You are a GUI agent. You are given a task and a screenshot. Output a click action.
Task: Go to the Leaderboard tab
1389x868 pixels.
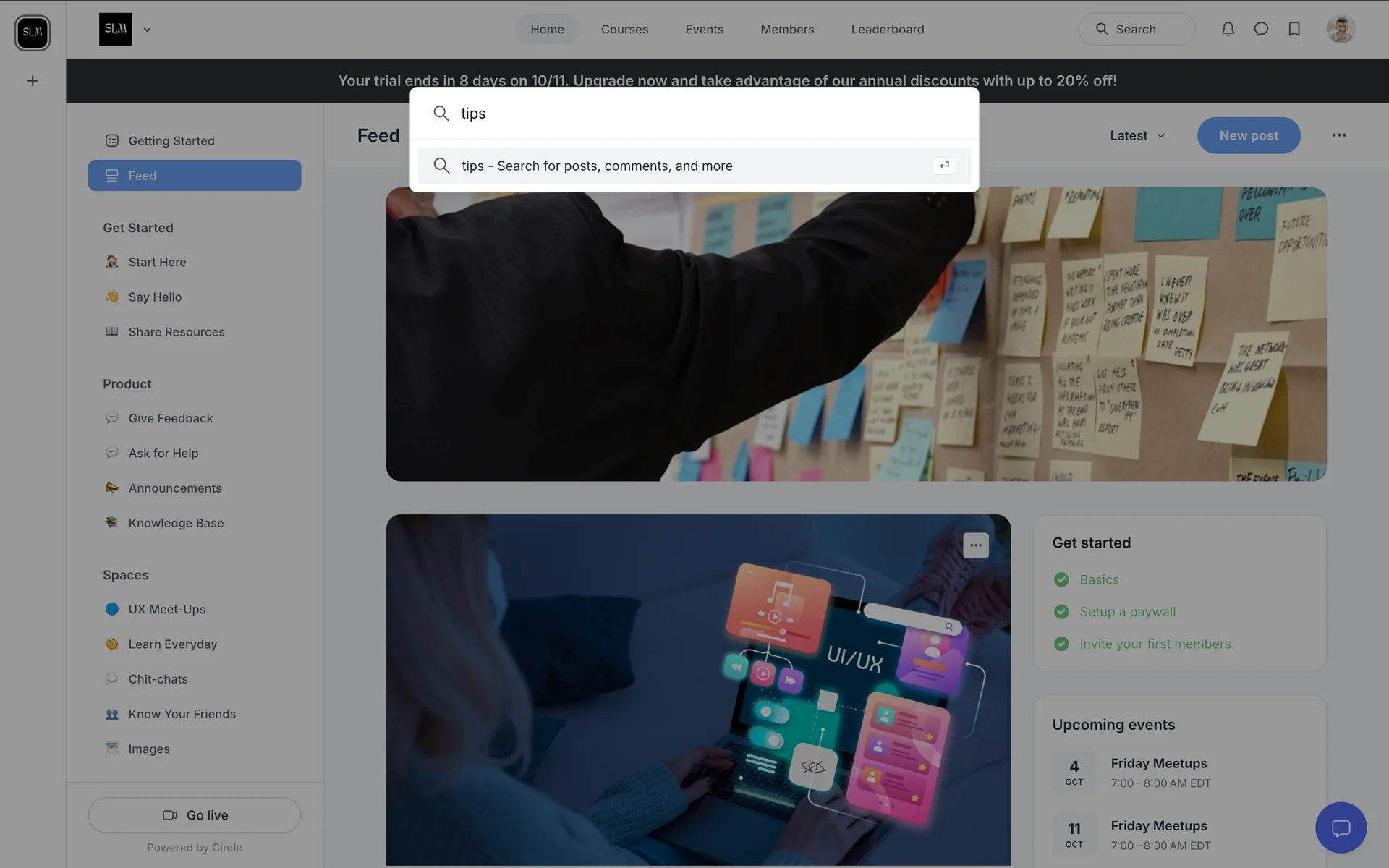887,30
